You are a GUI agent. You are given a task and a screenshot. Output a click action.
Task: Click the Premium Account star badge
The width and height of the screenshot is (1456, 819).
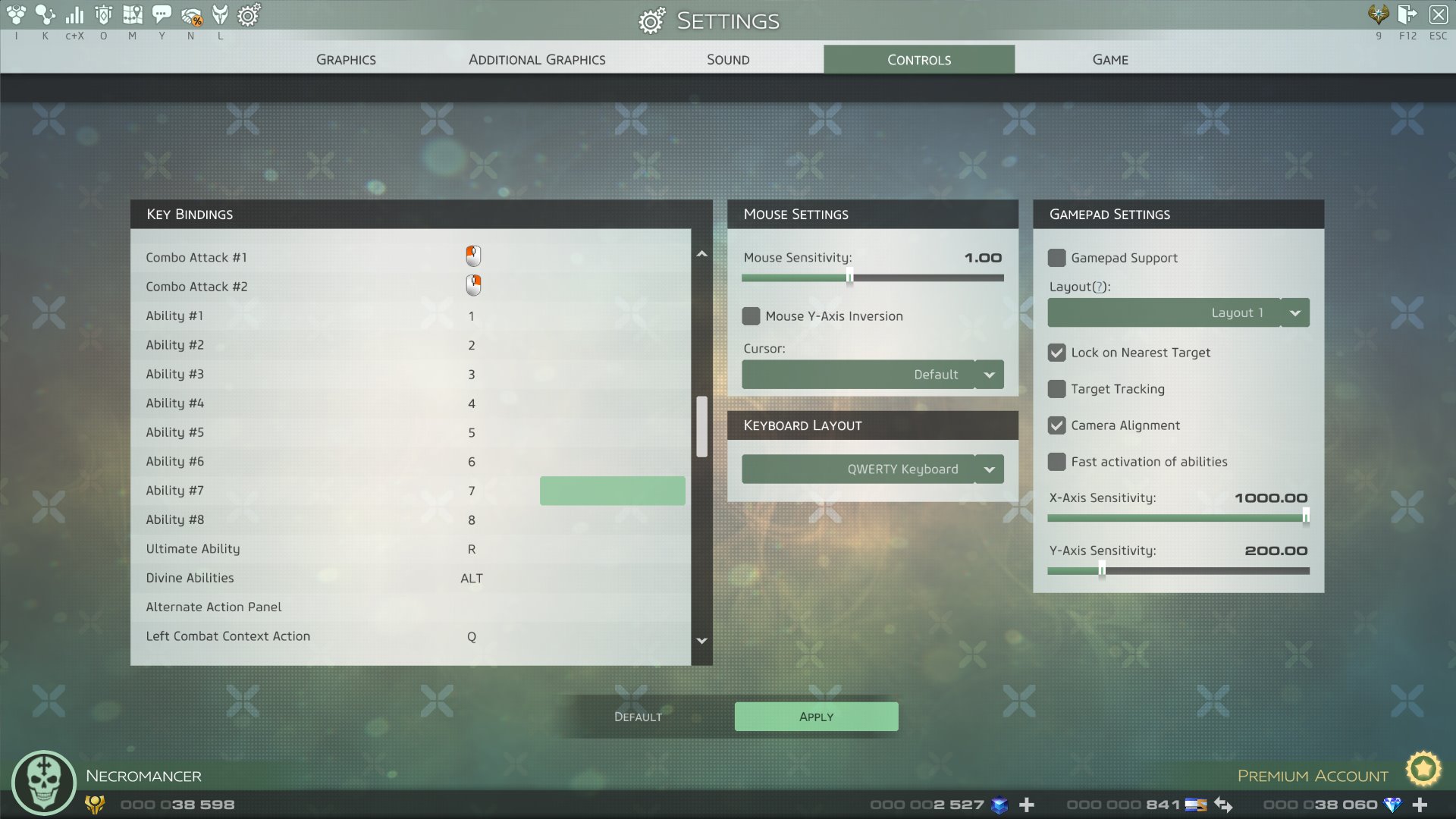(x=1423, y=769)
